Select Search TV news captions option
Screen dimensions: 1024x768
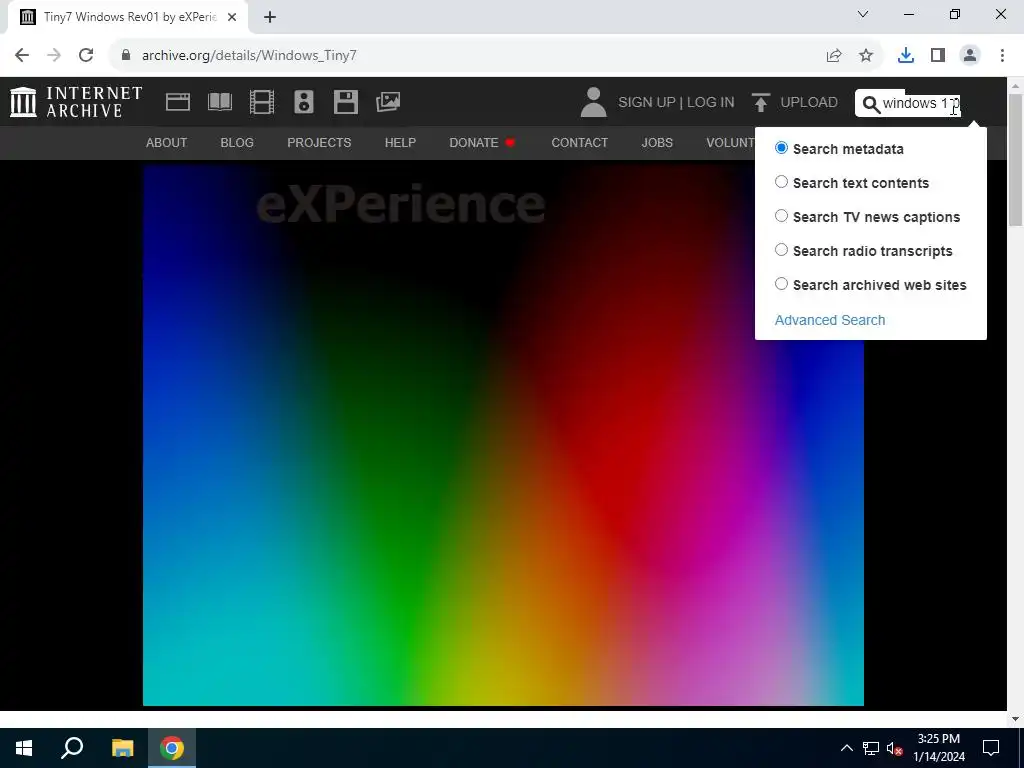(x=781, y=216)
